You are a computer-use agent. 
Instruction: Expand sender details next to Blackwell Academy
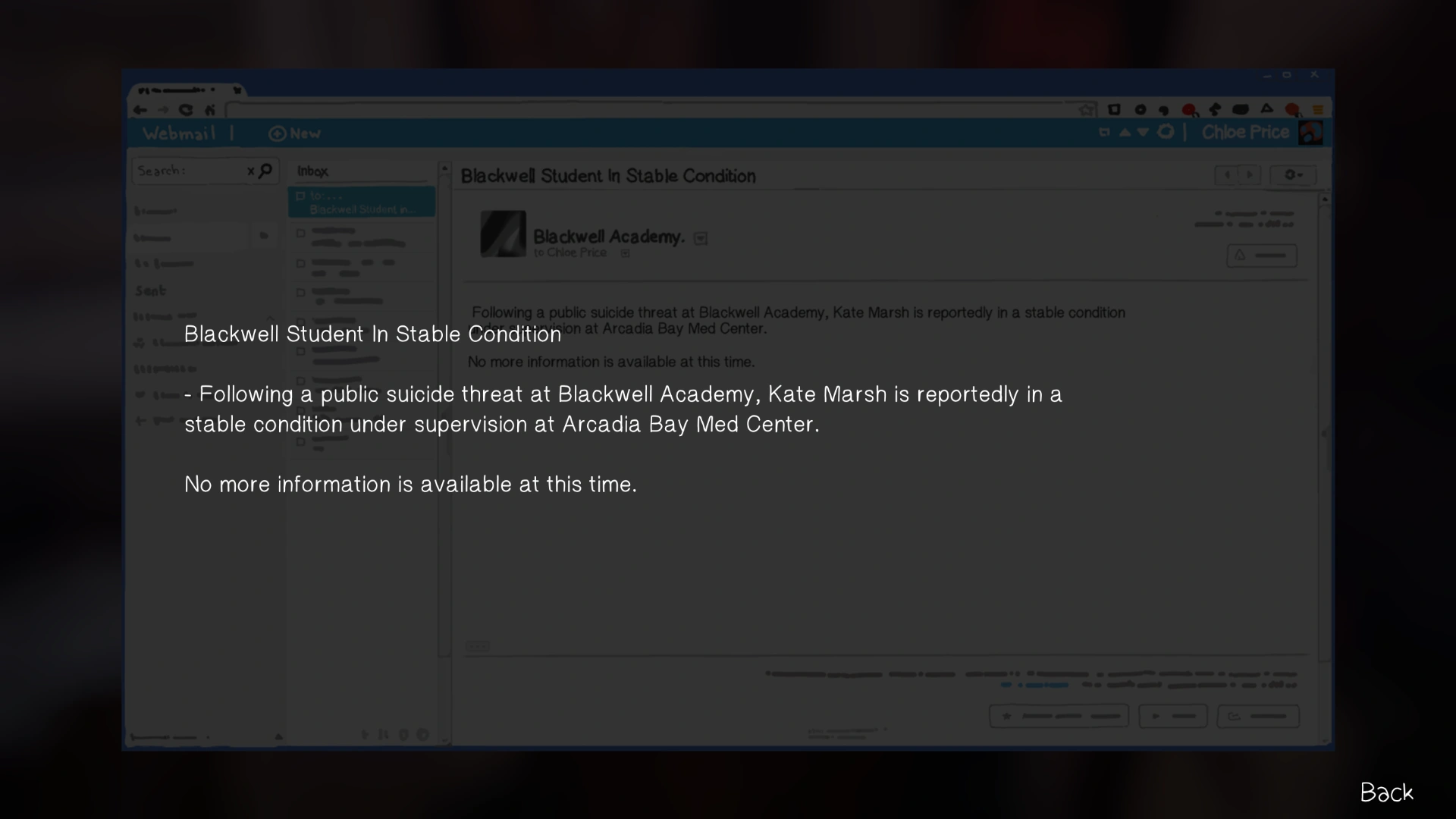pyautogui.click(x=701, y=239)
